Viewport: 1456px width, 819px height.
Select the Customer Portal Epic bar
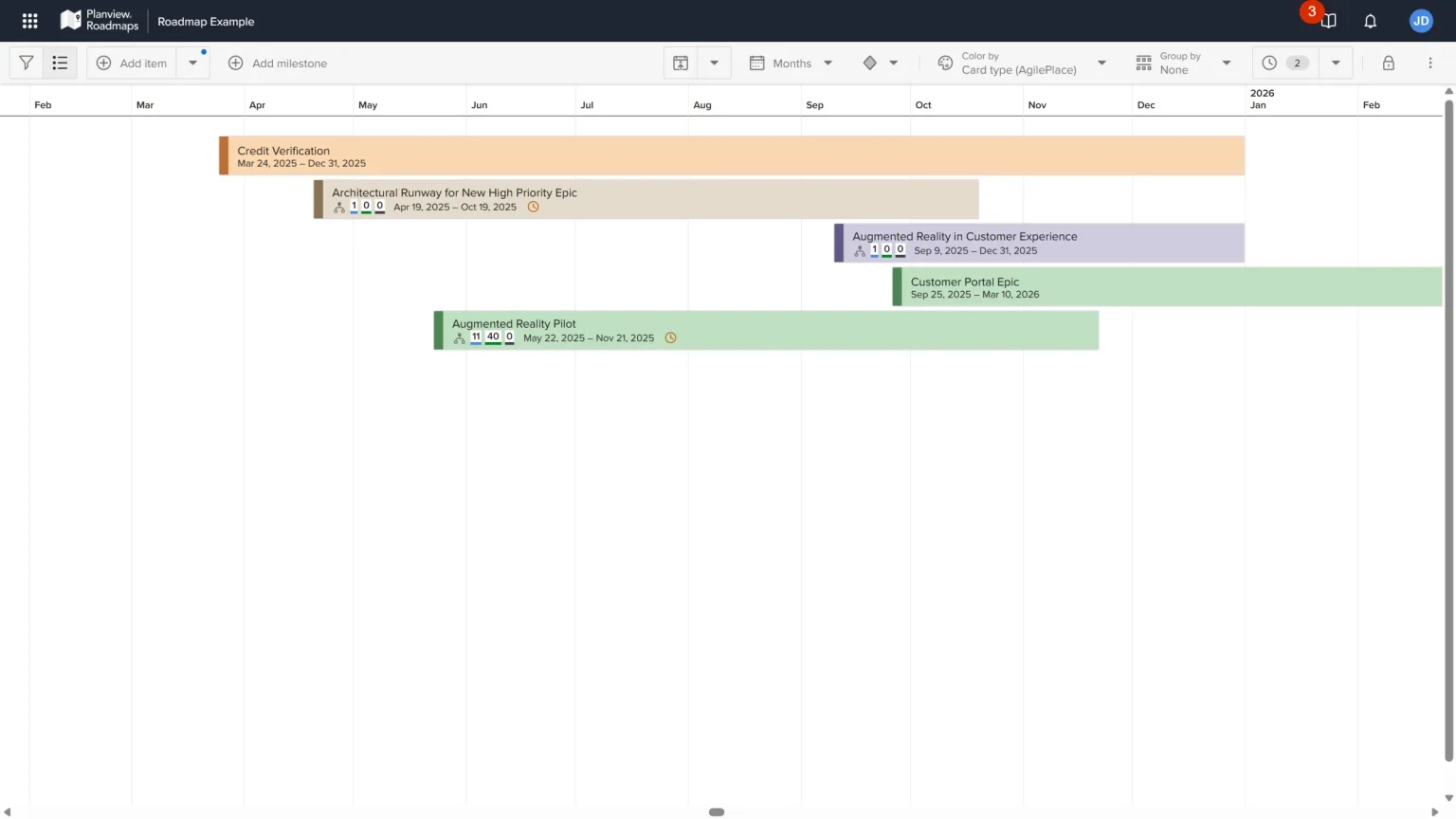[x=1167, y=286]
